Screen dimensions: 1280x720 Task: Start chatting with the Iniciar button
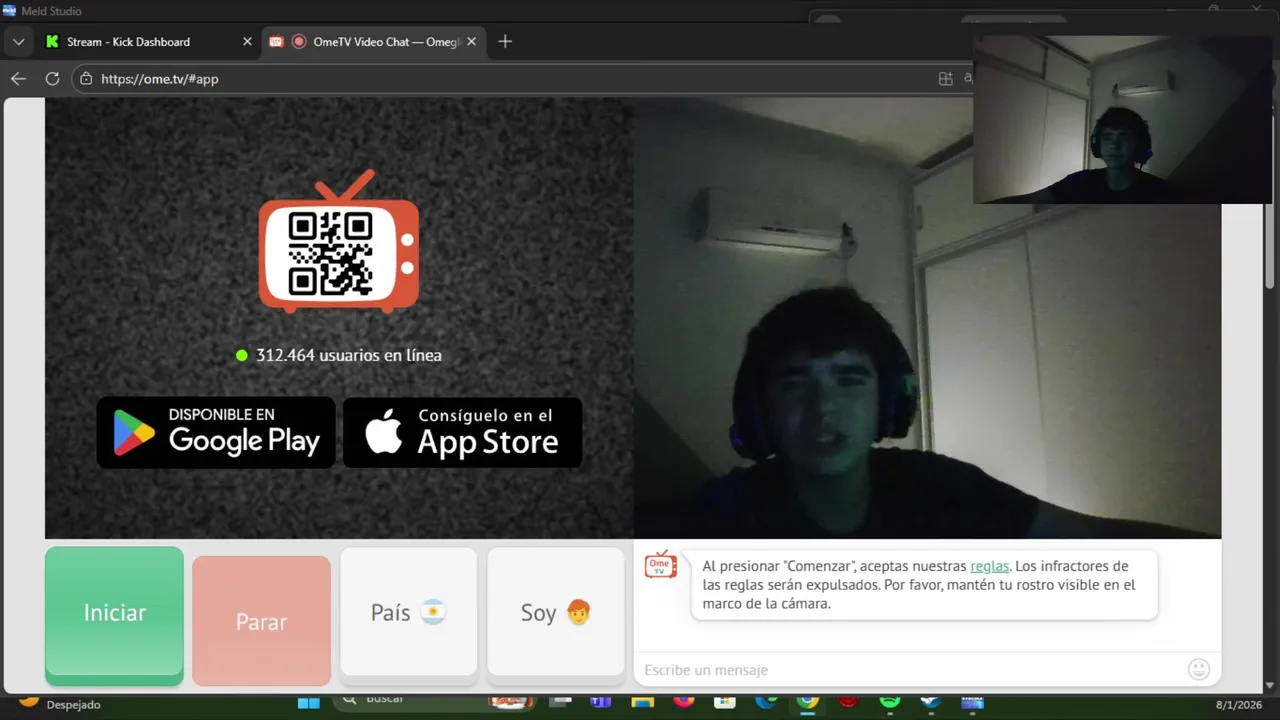pos(114,614)
